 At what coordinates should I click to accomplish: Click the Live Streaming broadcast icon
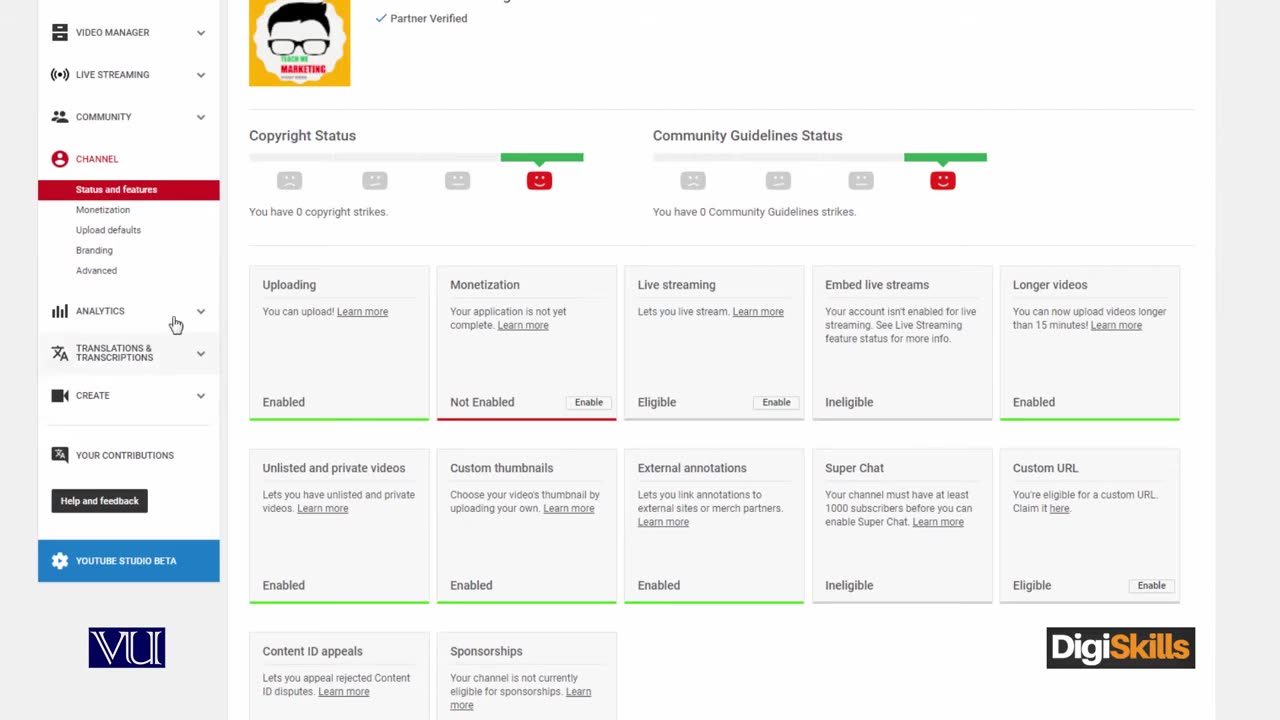click(x=60, y=75)
